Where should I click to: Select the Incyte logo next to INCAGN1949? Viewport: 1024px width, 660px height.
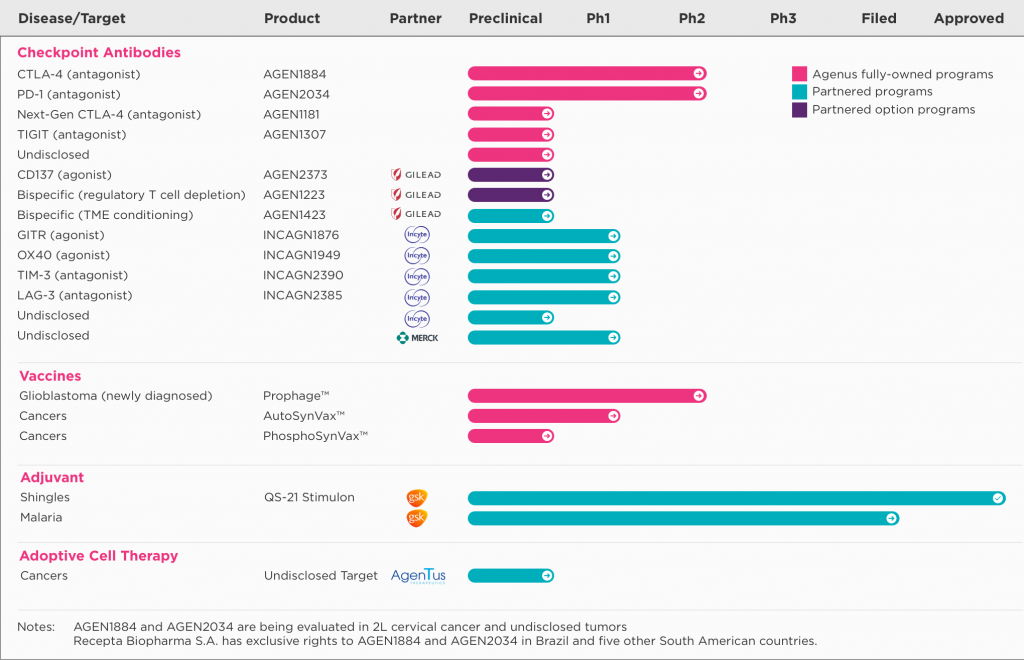click(417, 255)
